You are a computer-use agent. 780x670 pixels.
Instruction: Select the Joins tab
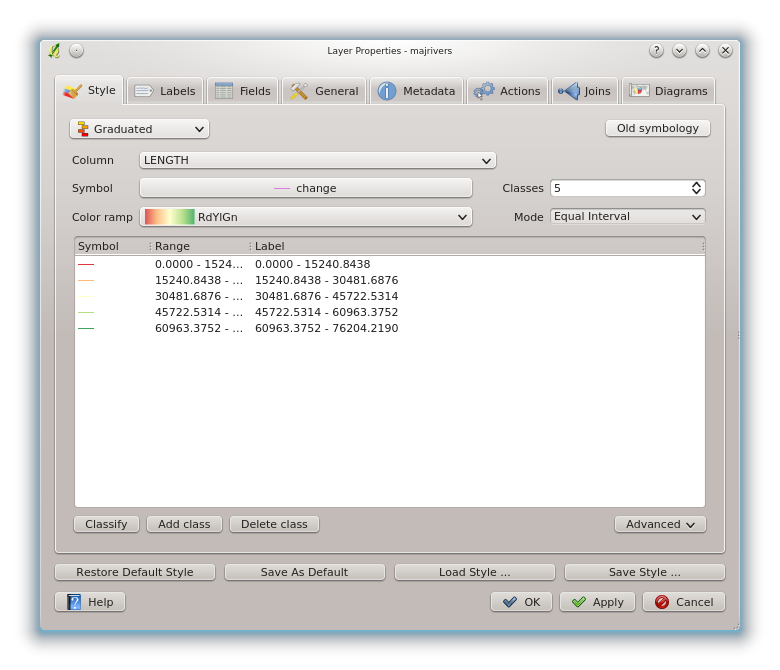[585, 91]
